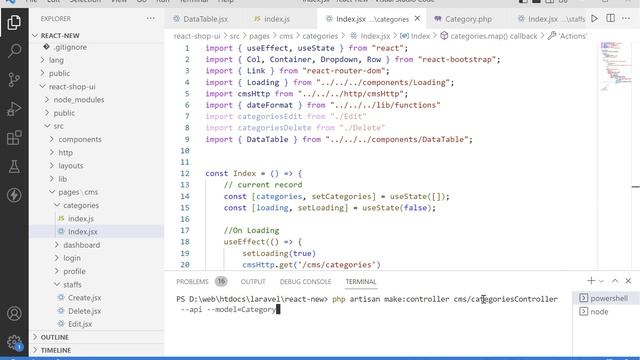Viewport: 640px width, 360px height.
Task: Open the Testing flask view
Action: click(x=14, y=167)
